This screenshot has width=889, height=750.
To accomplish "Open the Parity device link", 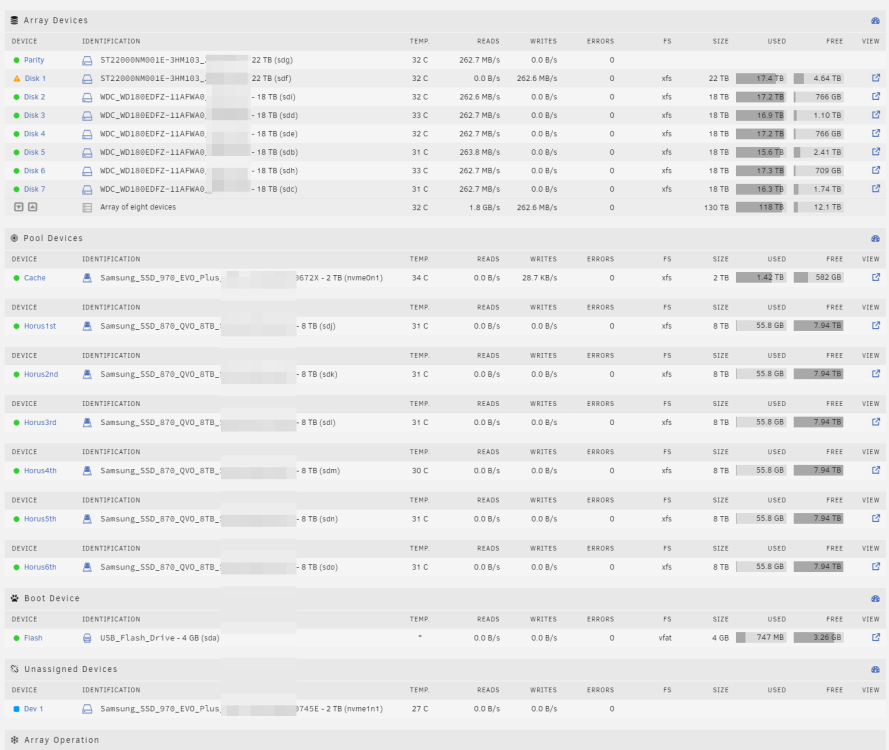I will point(34,60).
